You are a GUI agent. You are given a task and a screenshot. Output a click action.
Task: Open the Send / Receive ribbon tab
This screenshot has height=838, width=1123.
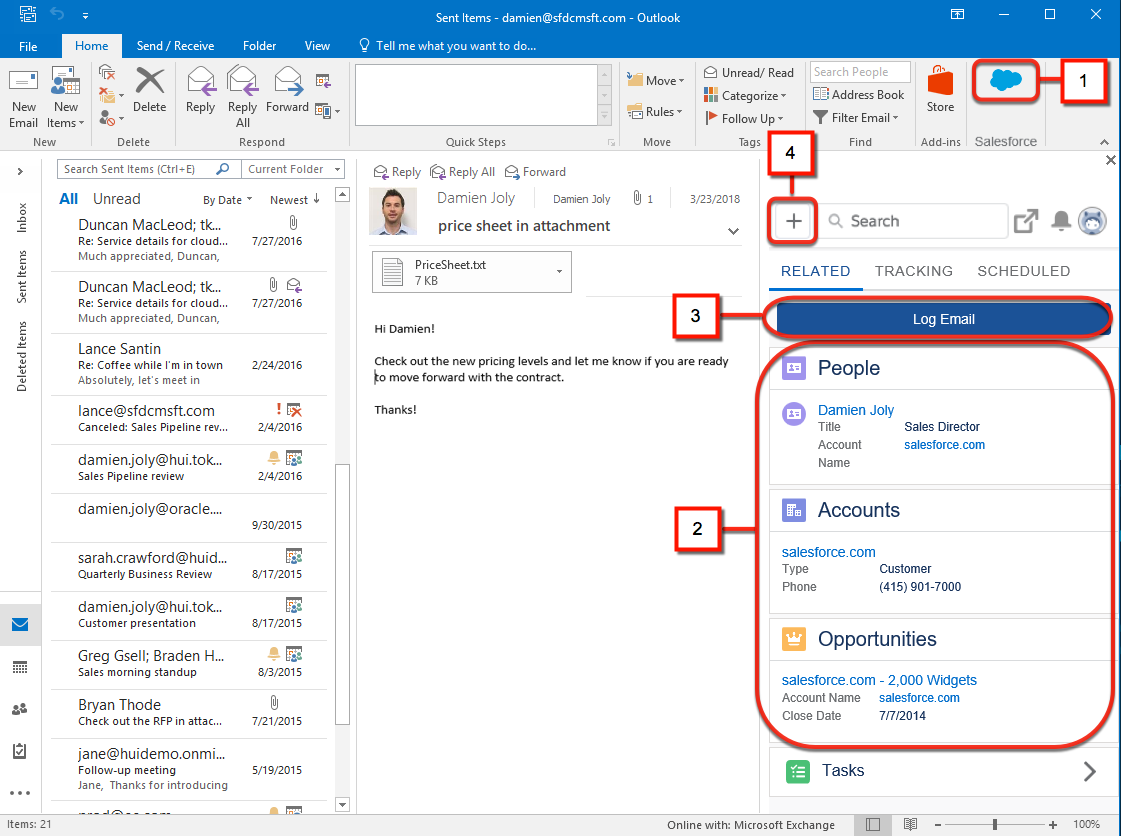pyautogui.click(x=175, y=46)
